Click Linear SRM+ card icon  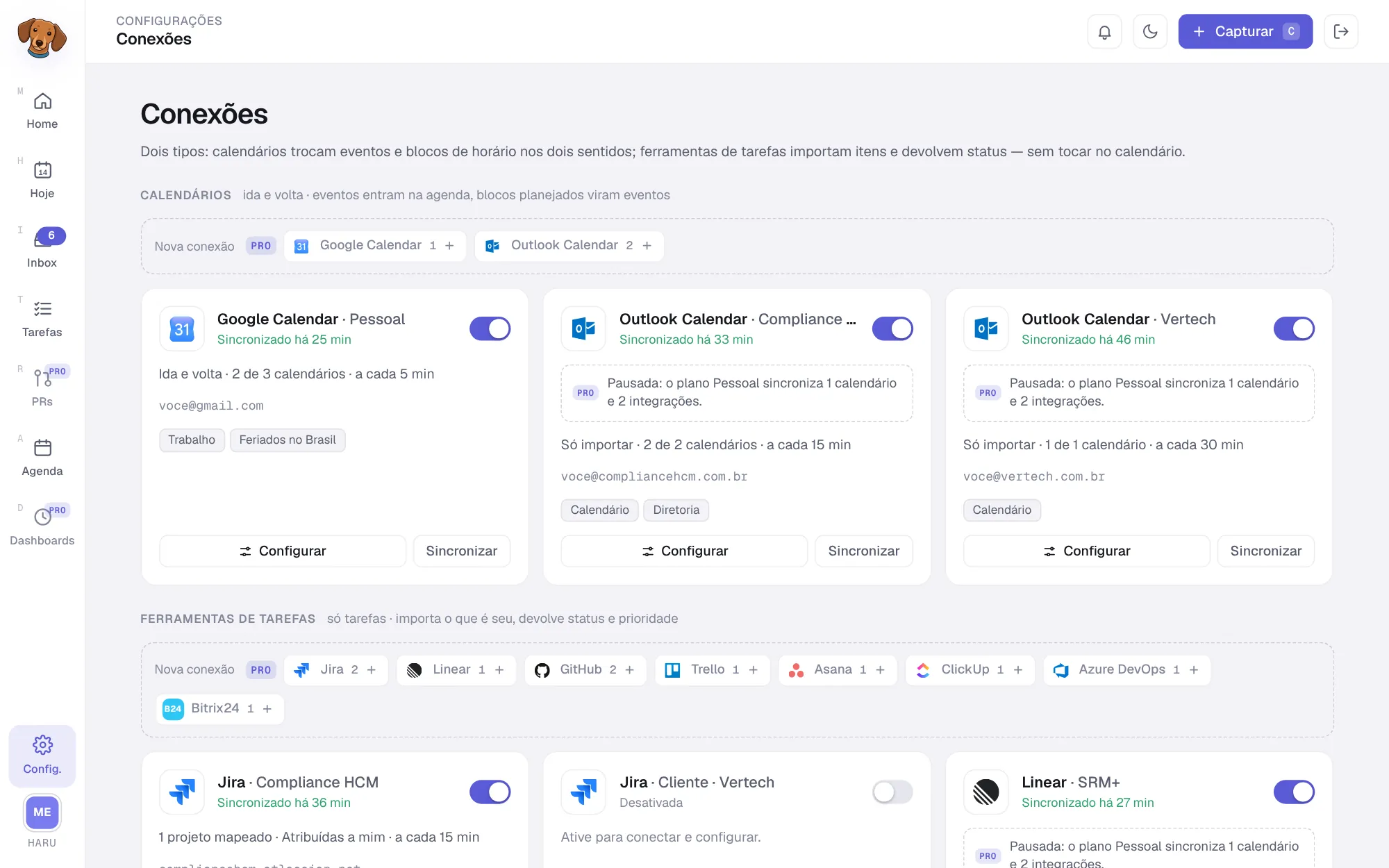(985, 792)
